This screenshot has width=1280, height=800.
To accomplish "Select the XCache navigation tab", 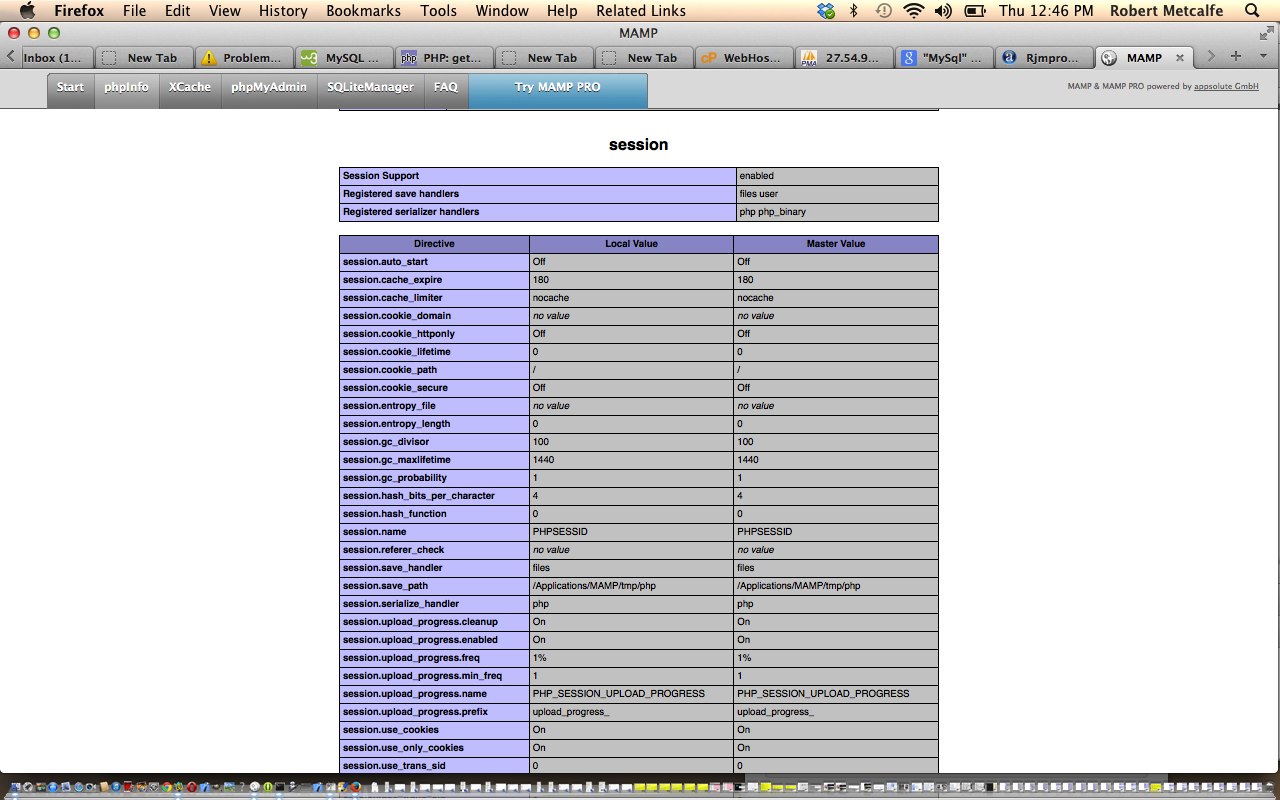I will click(189, 87).
